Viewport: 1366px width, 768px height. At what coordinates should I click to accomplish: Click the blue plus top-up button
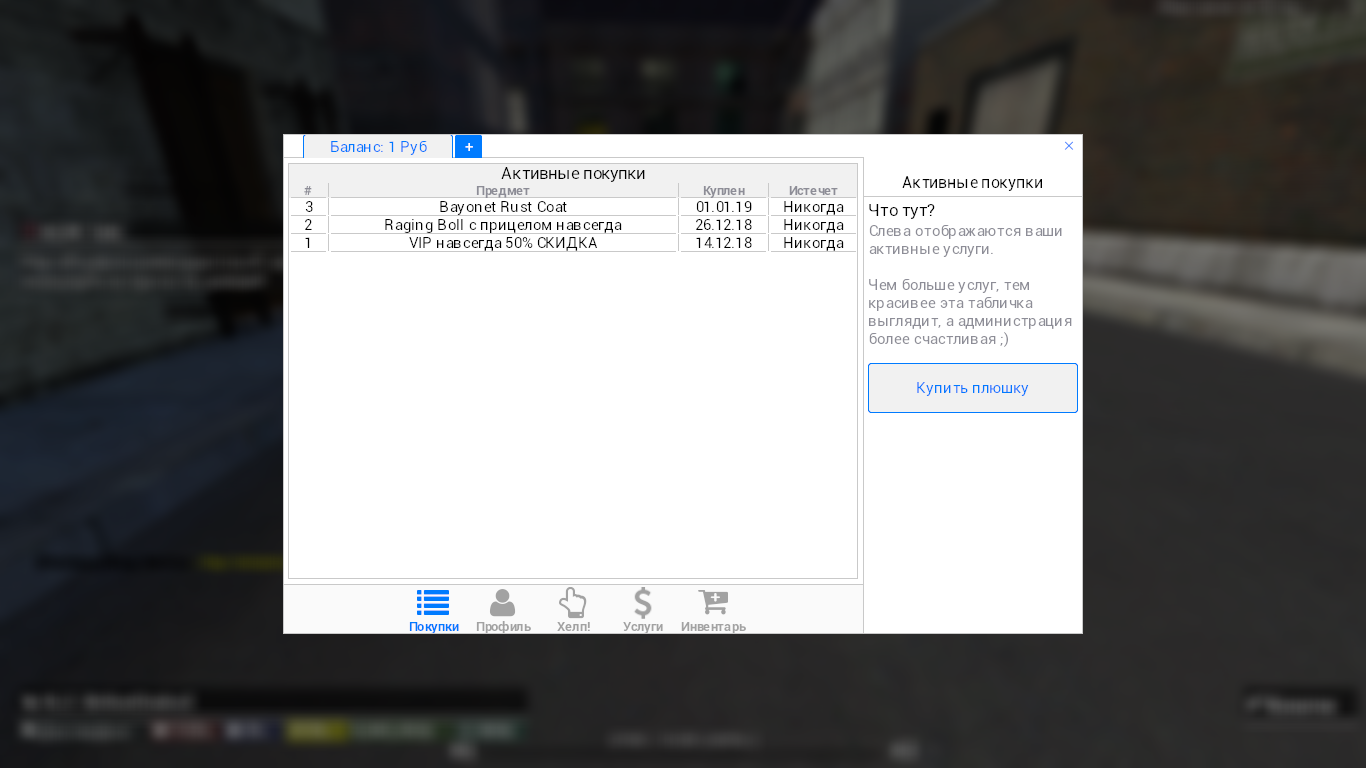tap(468, 147)
